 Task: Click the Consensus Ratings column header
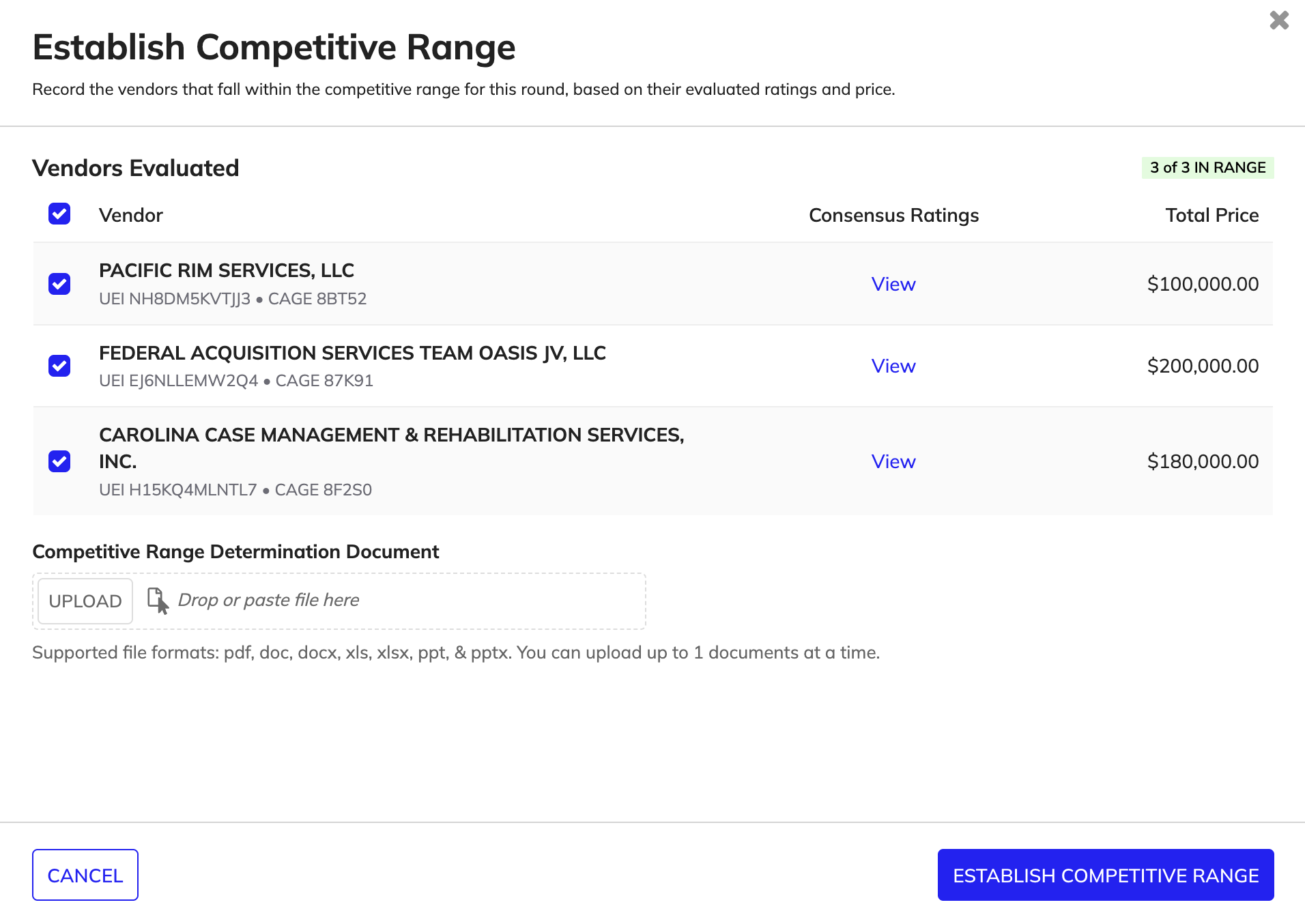(893, 216)
